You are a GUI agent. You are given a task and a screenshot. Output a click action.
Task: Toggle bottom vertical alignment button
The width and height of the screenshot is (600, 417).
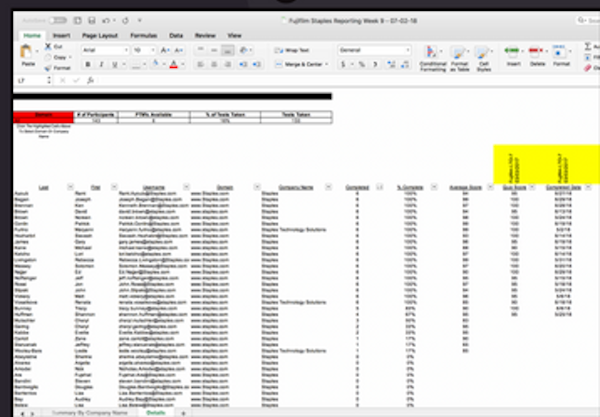[x=228, y=50]
